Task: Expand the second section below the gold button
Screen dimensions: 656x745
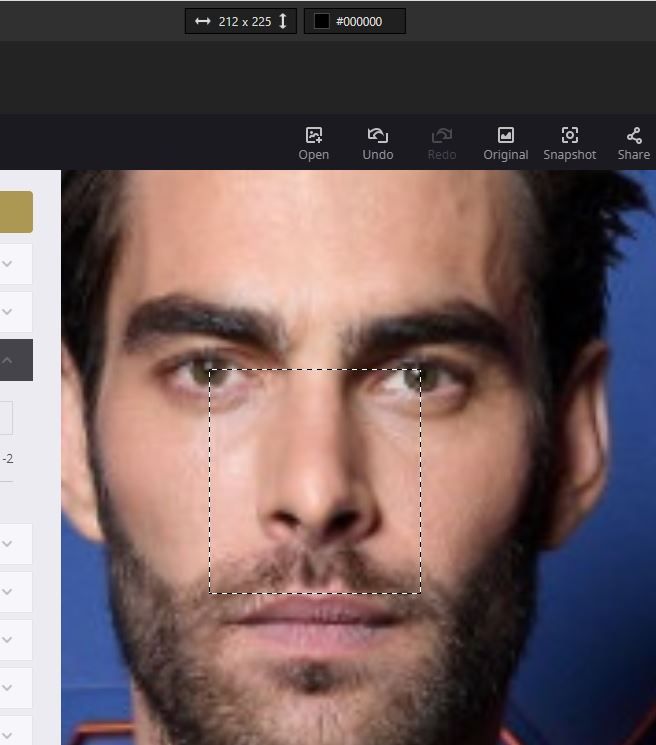Action: [x=8, y=312]
